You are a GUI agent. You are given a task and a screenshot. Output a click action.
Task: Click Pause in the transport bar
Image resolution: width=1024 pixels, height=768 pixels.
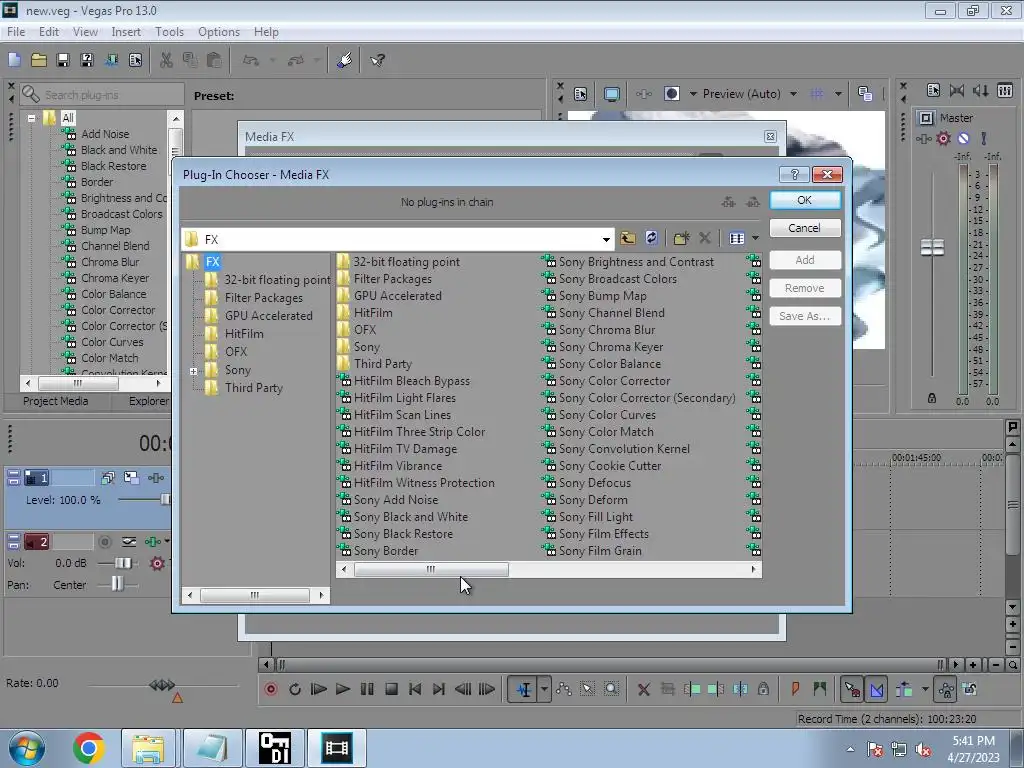click(x=367, y=689)
